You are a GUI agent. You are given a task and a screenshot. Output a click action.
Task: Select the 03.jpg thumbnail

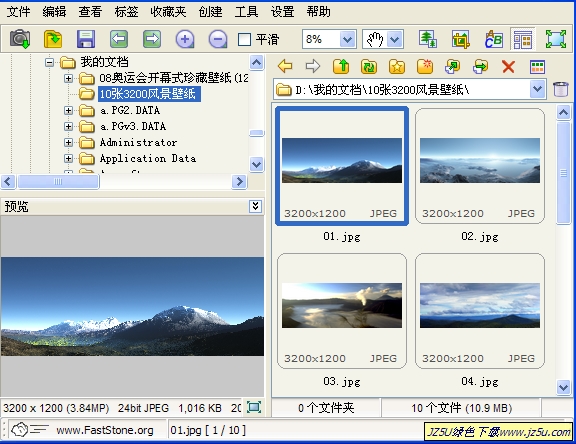(x=342, y=311)
